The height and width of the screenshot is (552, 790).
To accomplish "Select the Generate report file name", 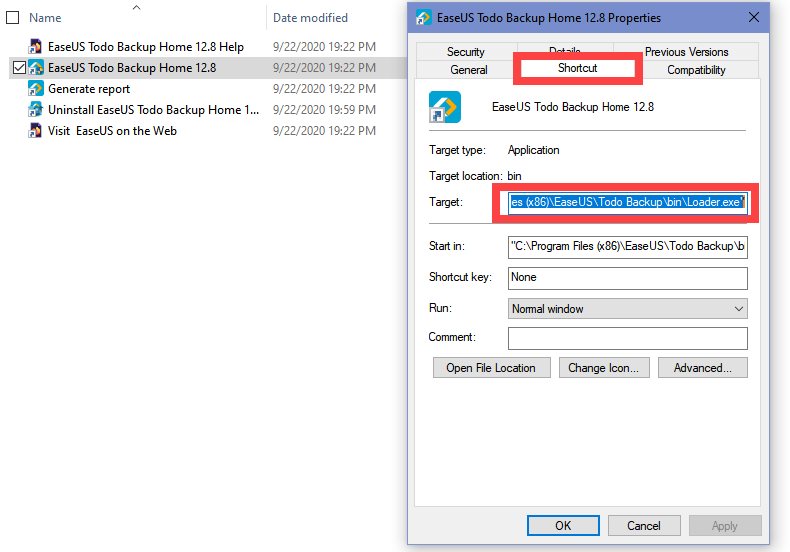I will pyautogui.click(x=89, y=89).
